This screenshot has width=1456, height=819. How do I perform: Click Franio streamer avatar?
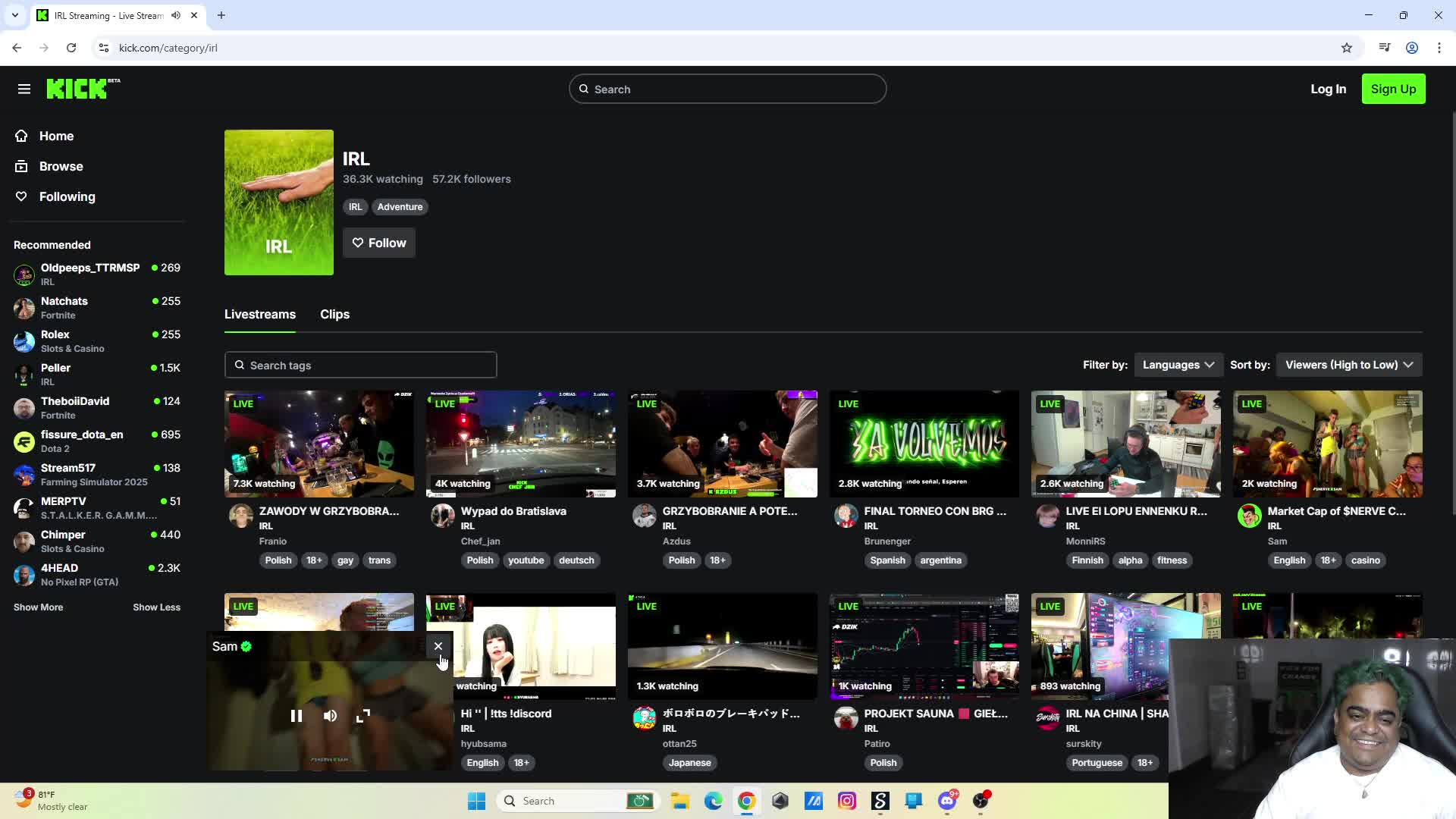[241, 516]
